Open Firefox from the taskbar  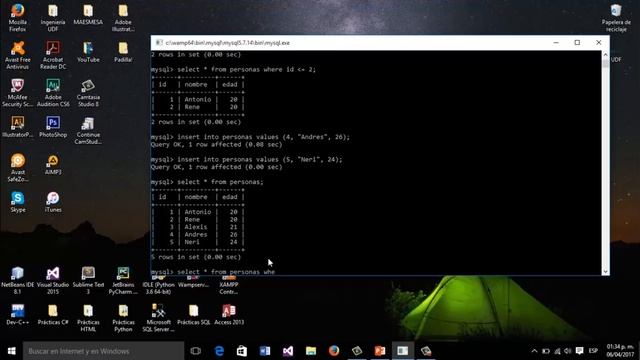pos(334,351)
